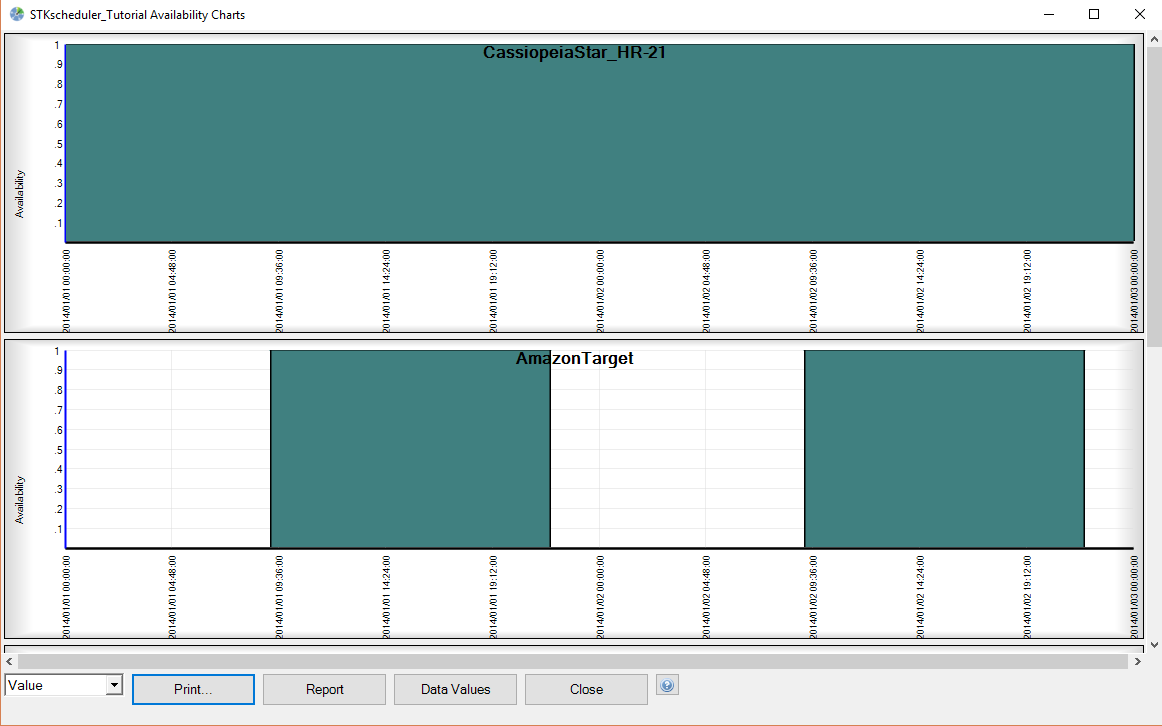Screen dimensions: 1162x726
Task: Click the left arrow on the horizontal scrollbar
Action: pos(9,661)
